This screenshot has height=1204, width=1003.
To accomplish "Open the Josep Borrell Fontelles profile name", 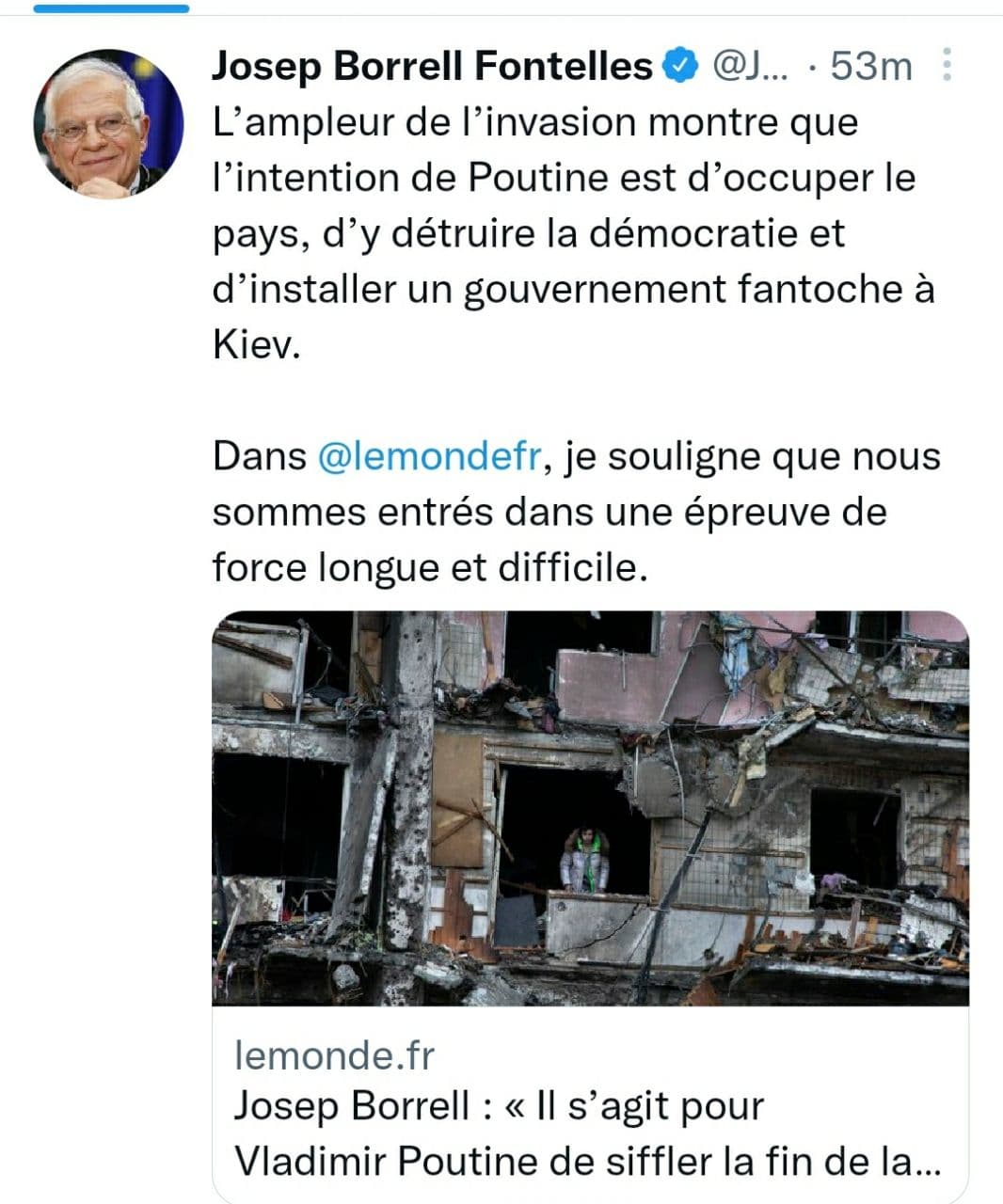I will coord(432,67).
